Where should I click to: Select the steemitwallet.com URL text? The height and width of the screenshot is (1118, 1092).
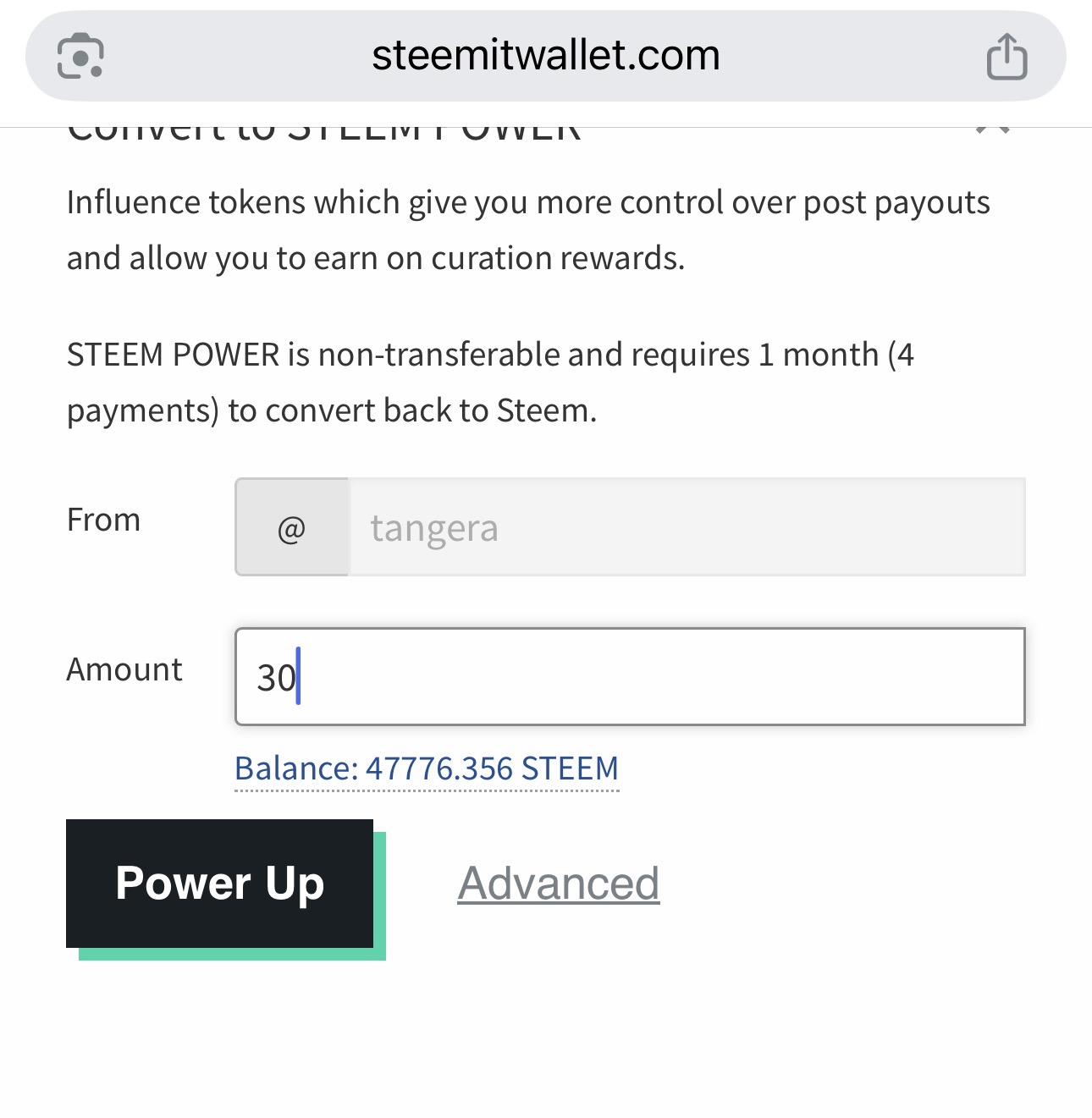(546, 56)
